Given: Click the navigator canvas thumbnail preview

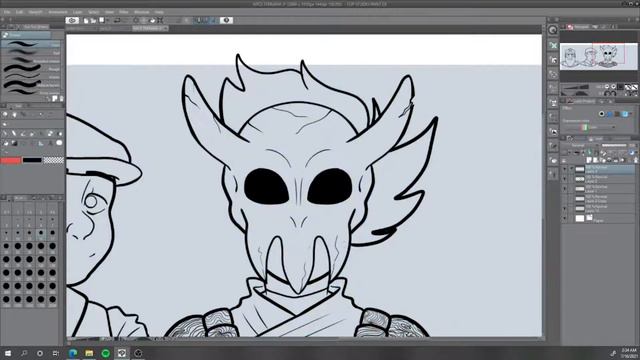Looking at the screenshot, I should 598,57.
